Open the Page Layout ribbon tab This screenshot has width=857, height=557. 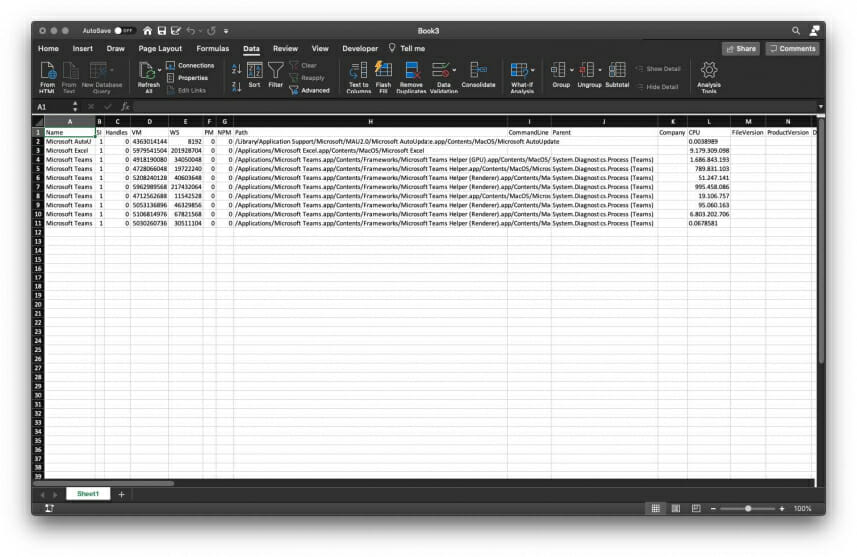pos(160,49)
